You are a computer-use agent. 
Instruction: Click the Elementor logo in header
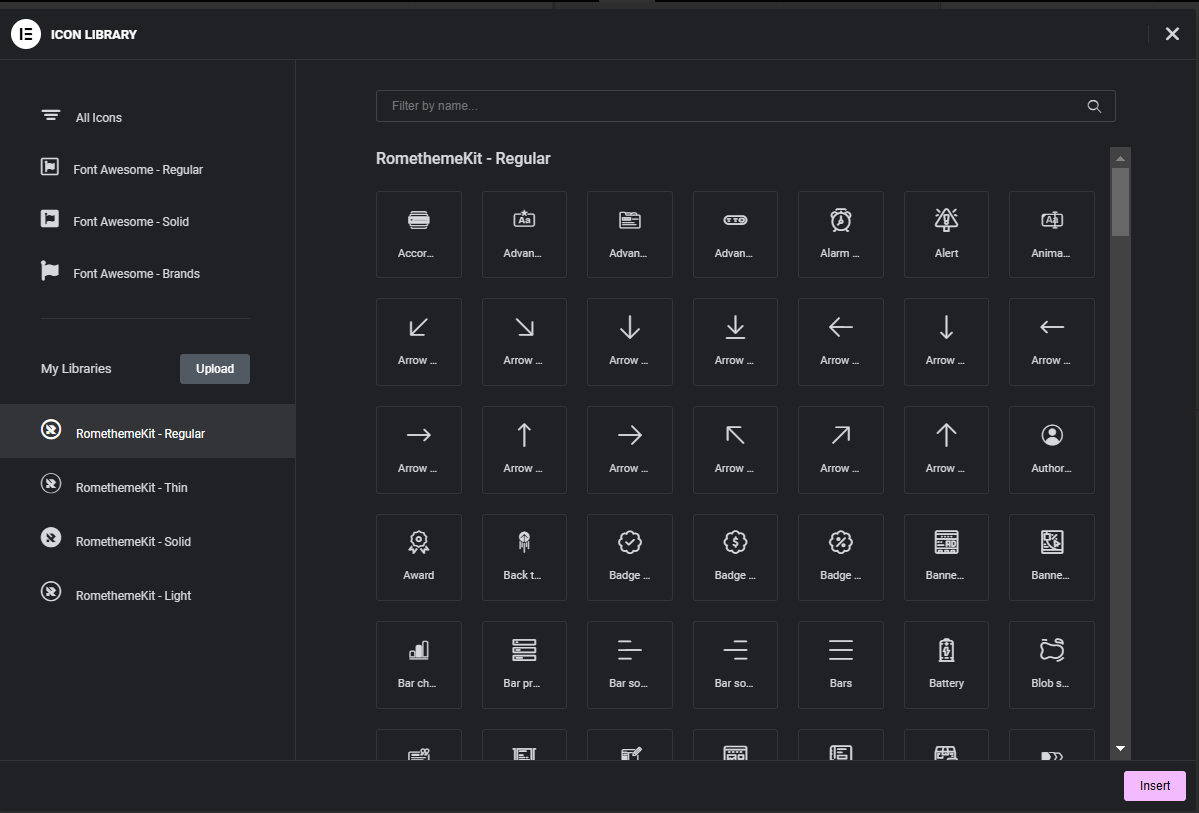pos(26,34)
